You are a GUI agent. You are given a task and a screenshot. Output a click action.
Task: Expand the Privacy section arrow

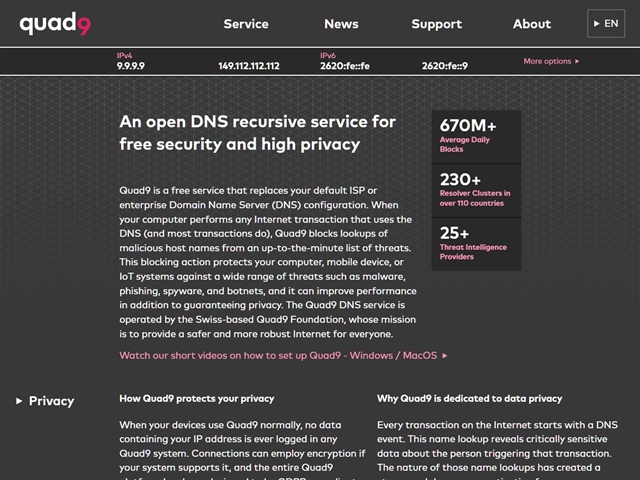19,401
